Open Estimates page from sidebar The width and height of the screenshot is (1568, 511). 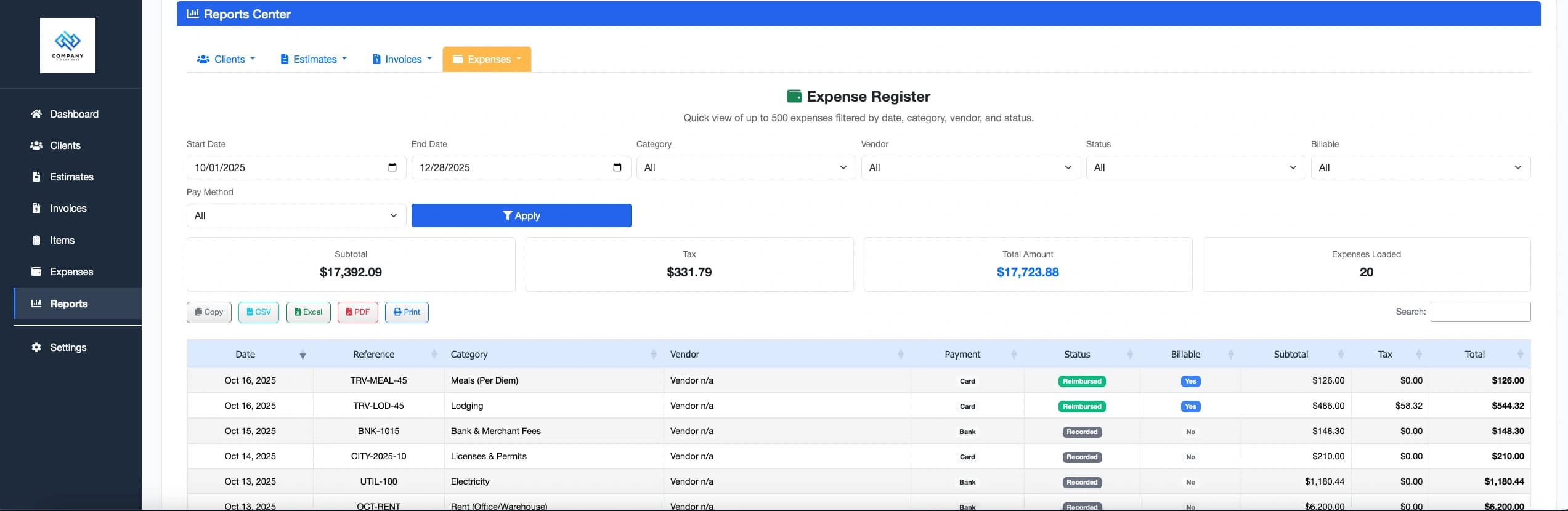[77, 177]
